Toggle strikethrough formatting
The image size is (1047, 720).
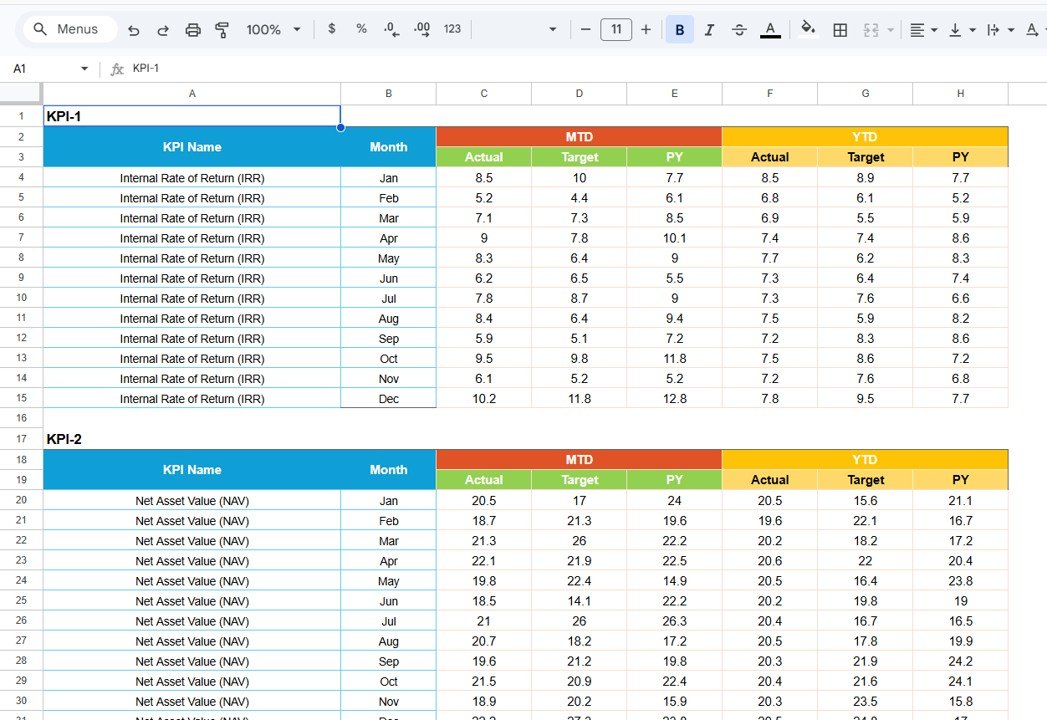click(x=739, y=29)
